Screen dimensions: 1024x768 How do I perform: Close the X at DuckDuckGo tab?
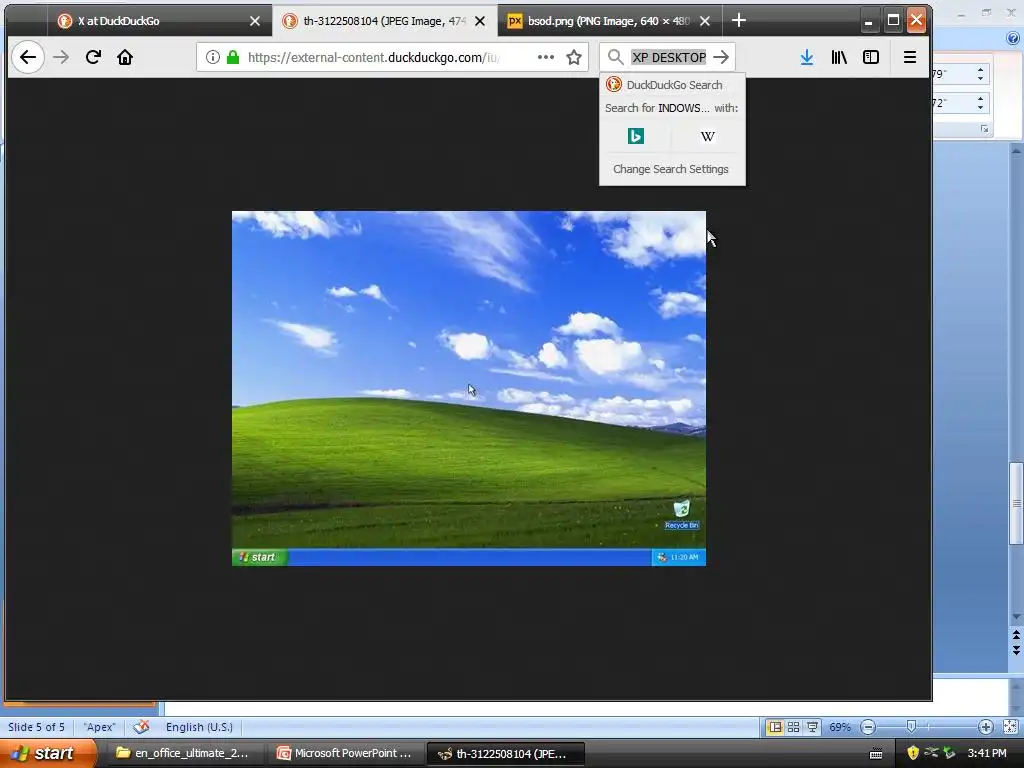pos(255,21)
